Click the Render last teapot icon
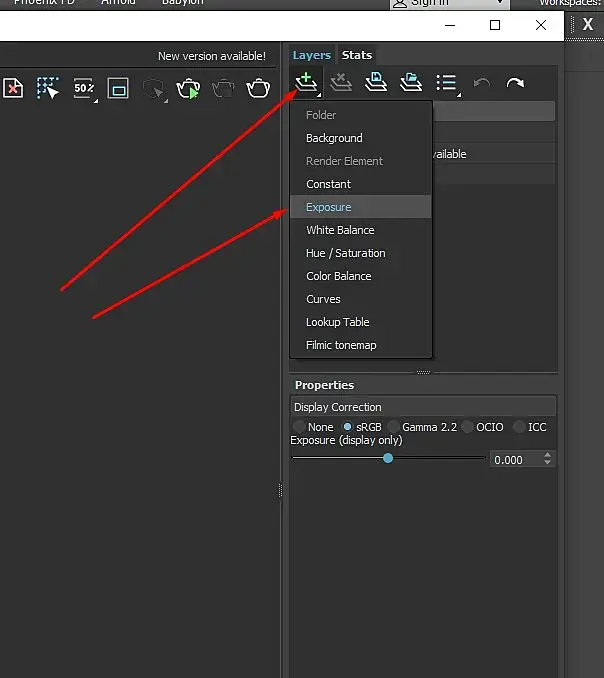This screenshot has width=604, height=678. [258, 88]
